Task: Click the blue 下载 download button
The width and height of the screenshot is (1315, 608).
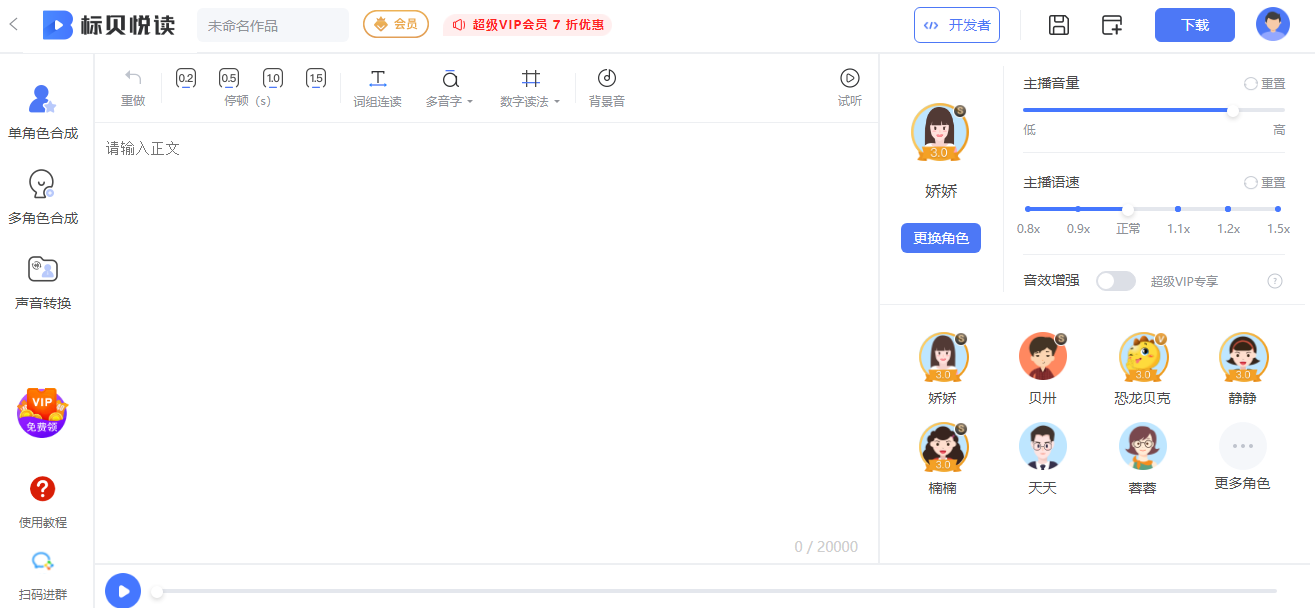Action: [x=1195, y=25]
